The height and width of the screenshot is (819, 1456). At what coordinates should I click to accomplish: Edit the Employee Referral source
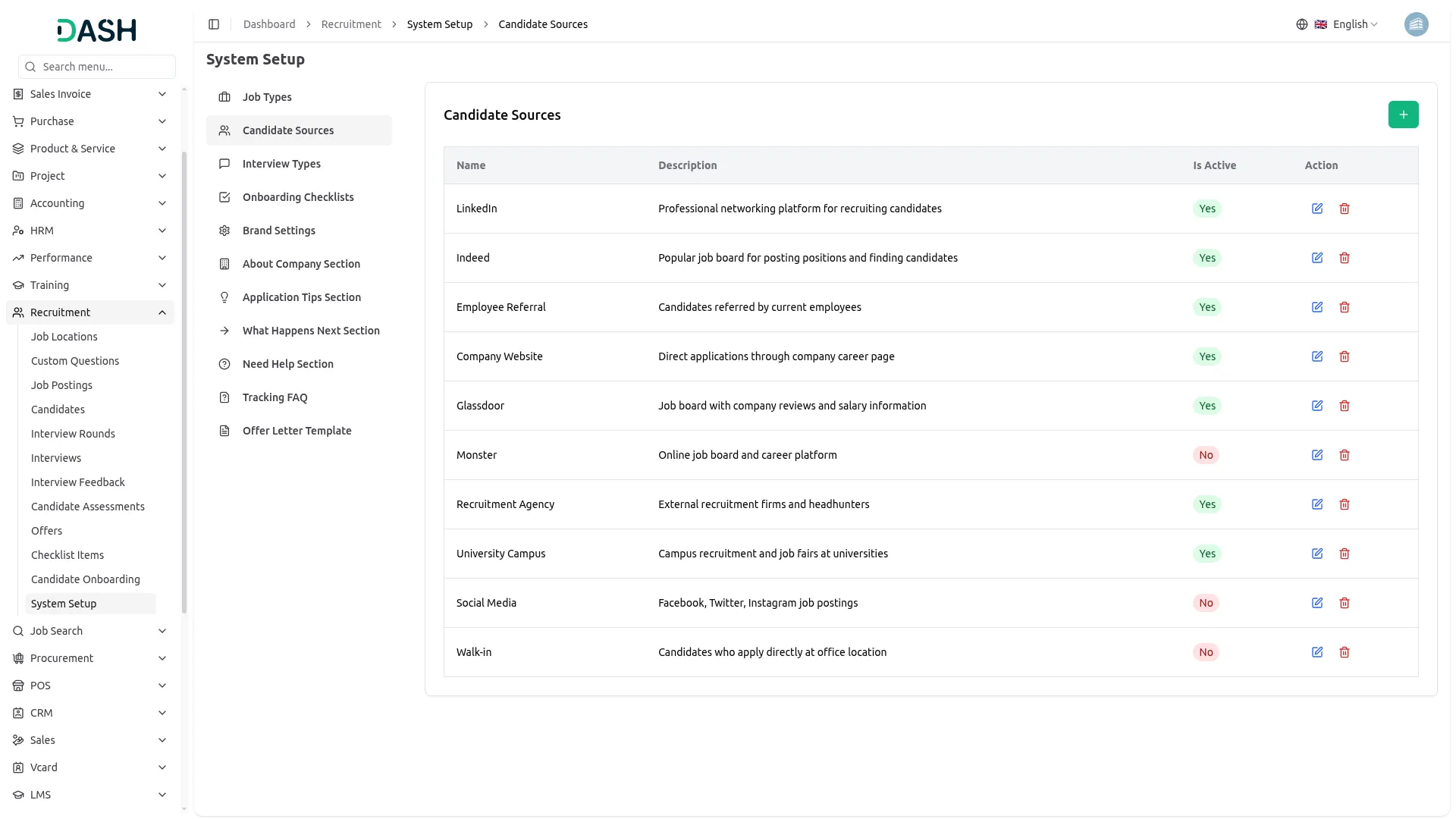pyautogui.click(x=1317, y=307)
